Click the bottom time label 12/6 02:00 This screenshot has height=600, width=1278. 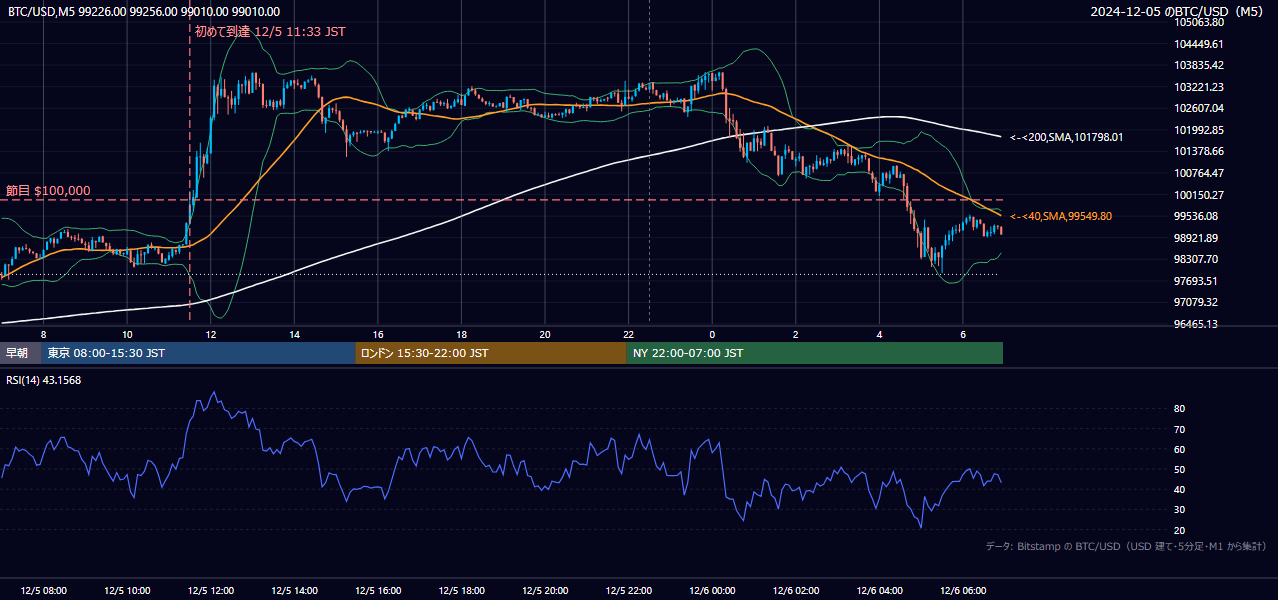pos(796,591)
